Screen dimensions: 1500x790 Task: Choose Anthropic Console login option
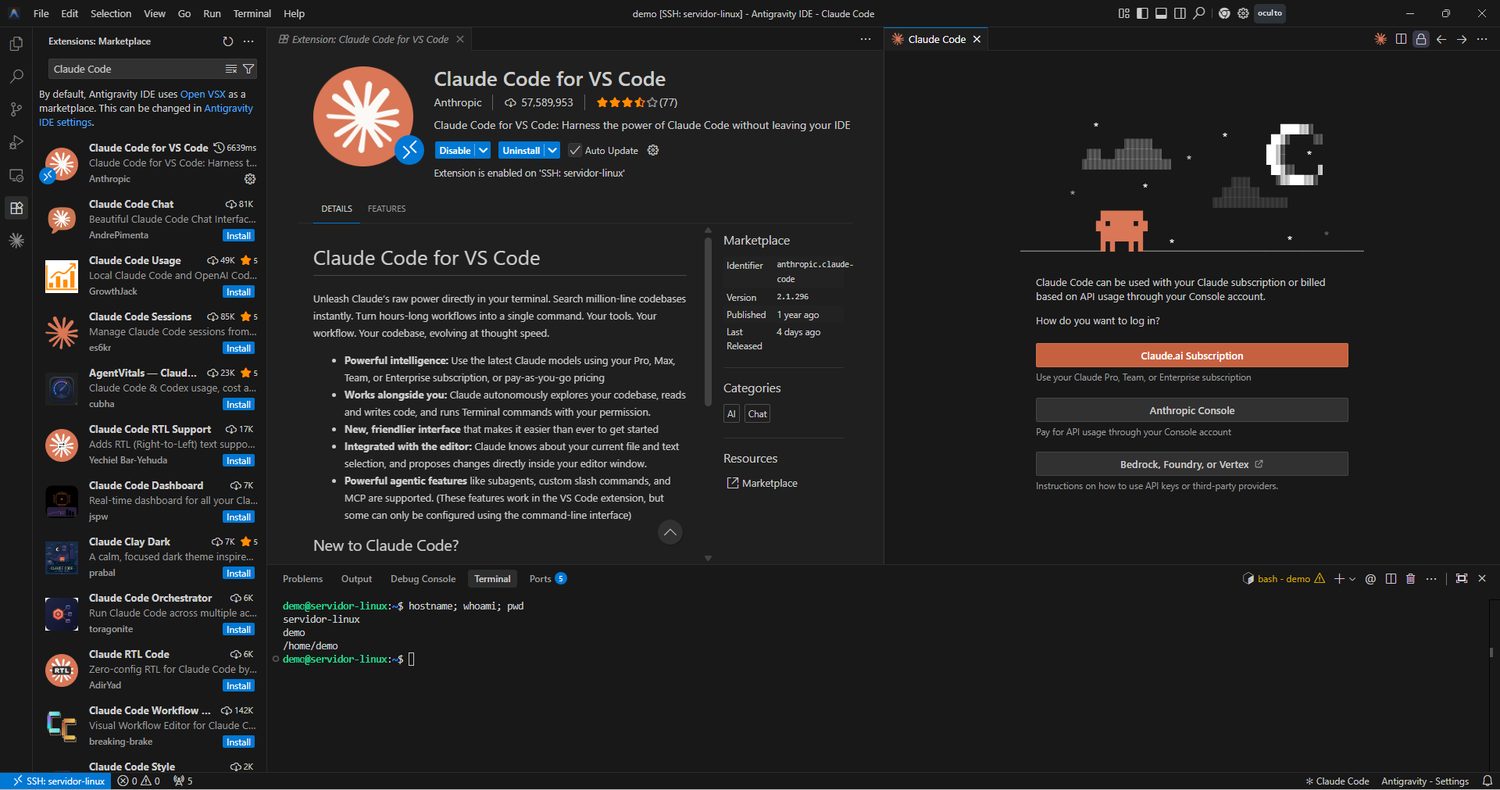coord(1192,410)
